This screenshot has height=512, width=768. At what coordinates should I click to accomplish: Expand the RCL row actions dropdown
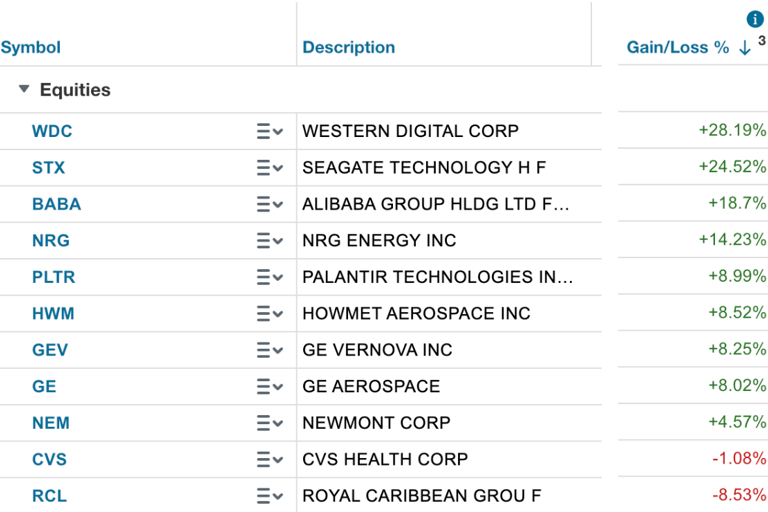269,496
